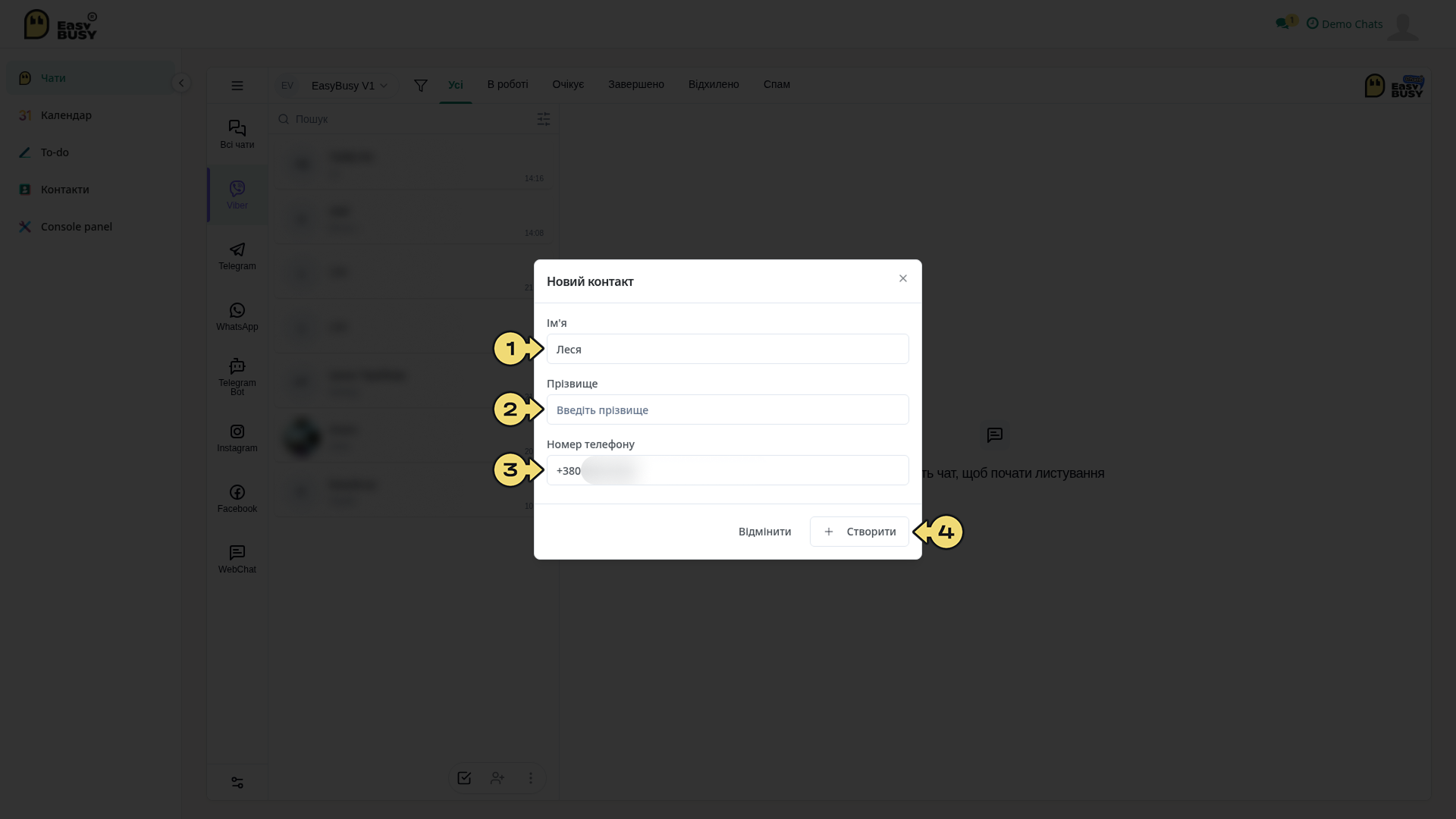
Task: Open search tuning sliders icon
Action: pyautogui.click(x=544, y=119)
